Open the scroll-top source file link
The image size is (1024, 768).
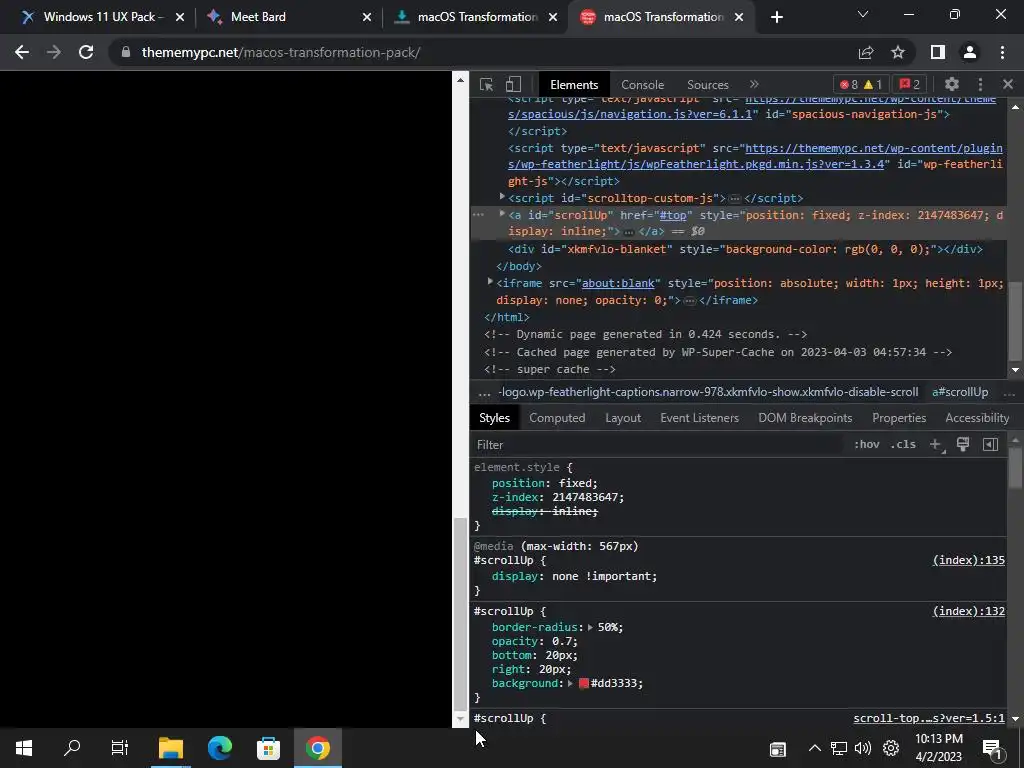pyautogui.click(x=929, y=718)
